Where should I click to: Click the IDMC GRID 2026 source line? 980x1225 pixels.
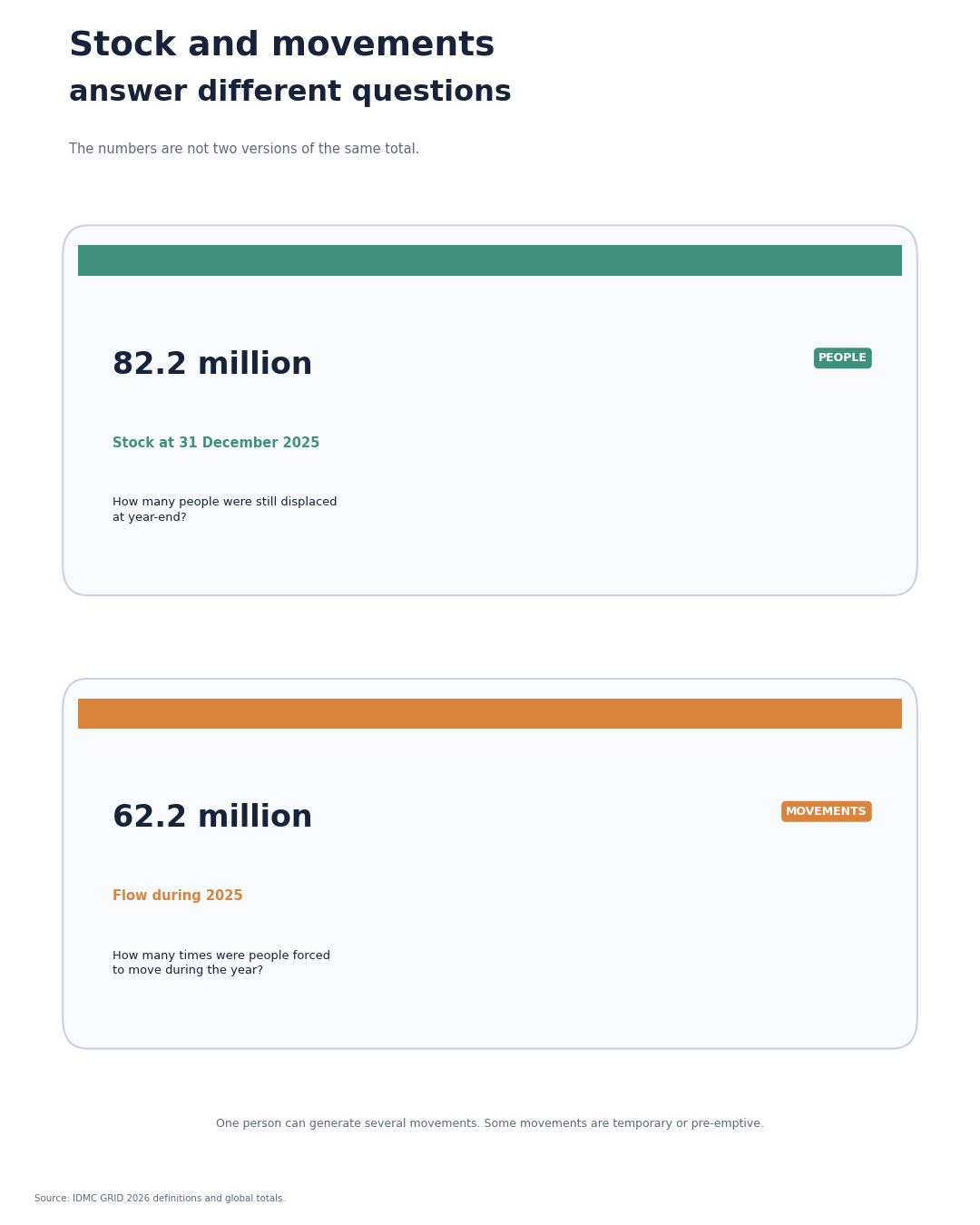point(160,1199)
